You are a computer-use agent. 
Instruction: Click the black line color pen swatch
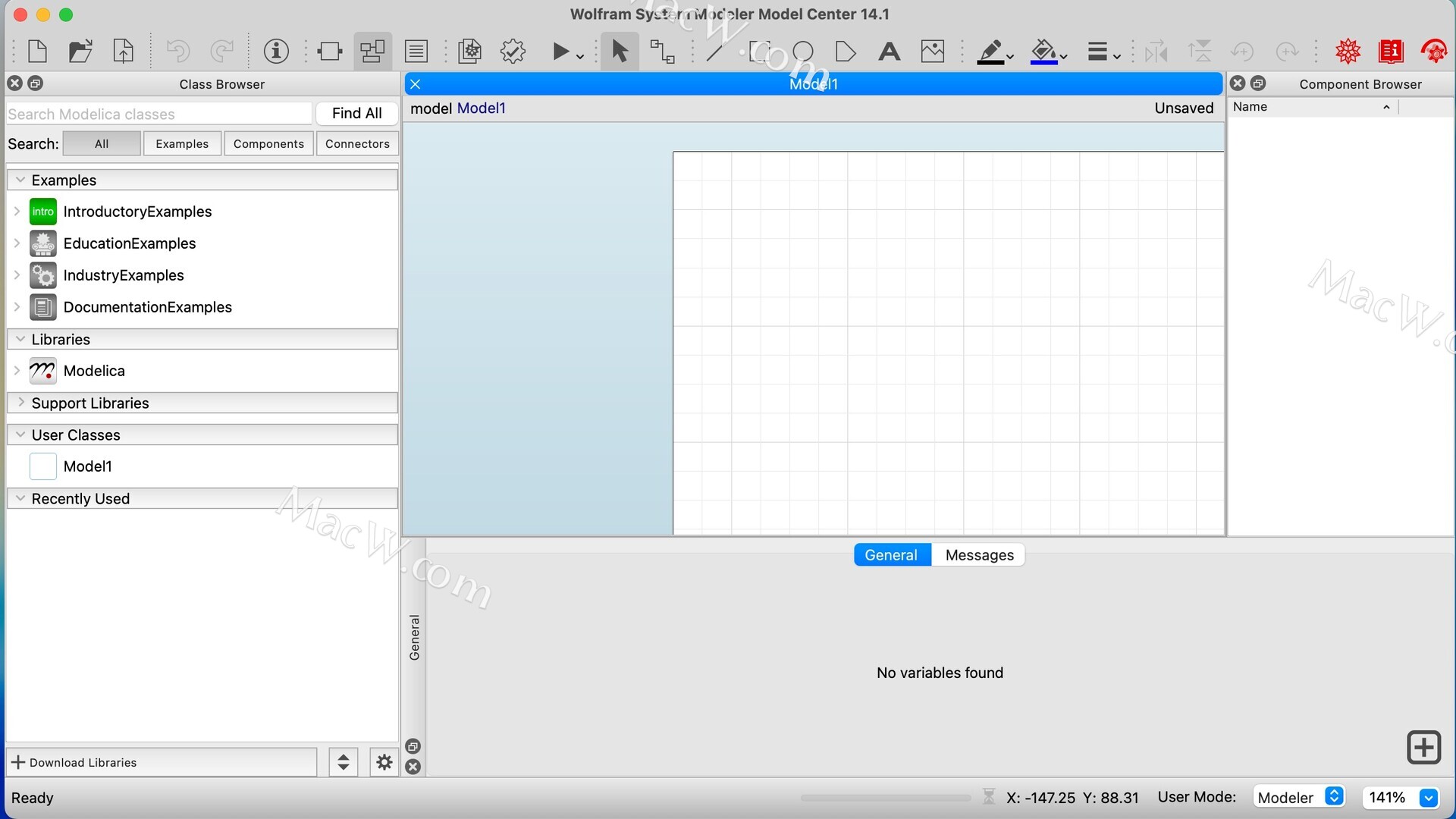coord(990,52)
